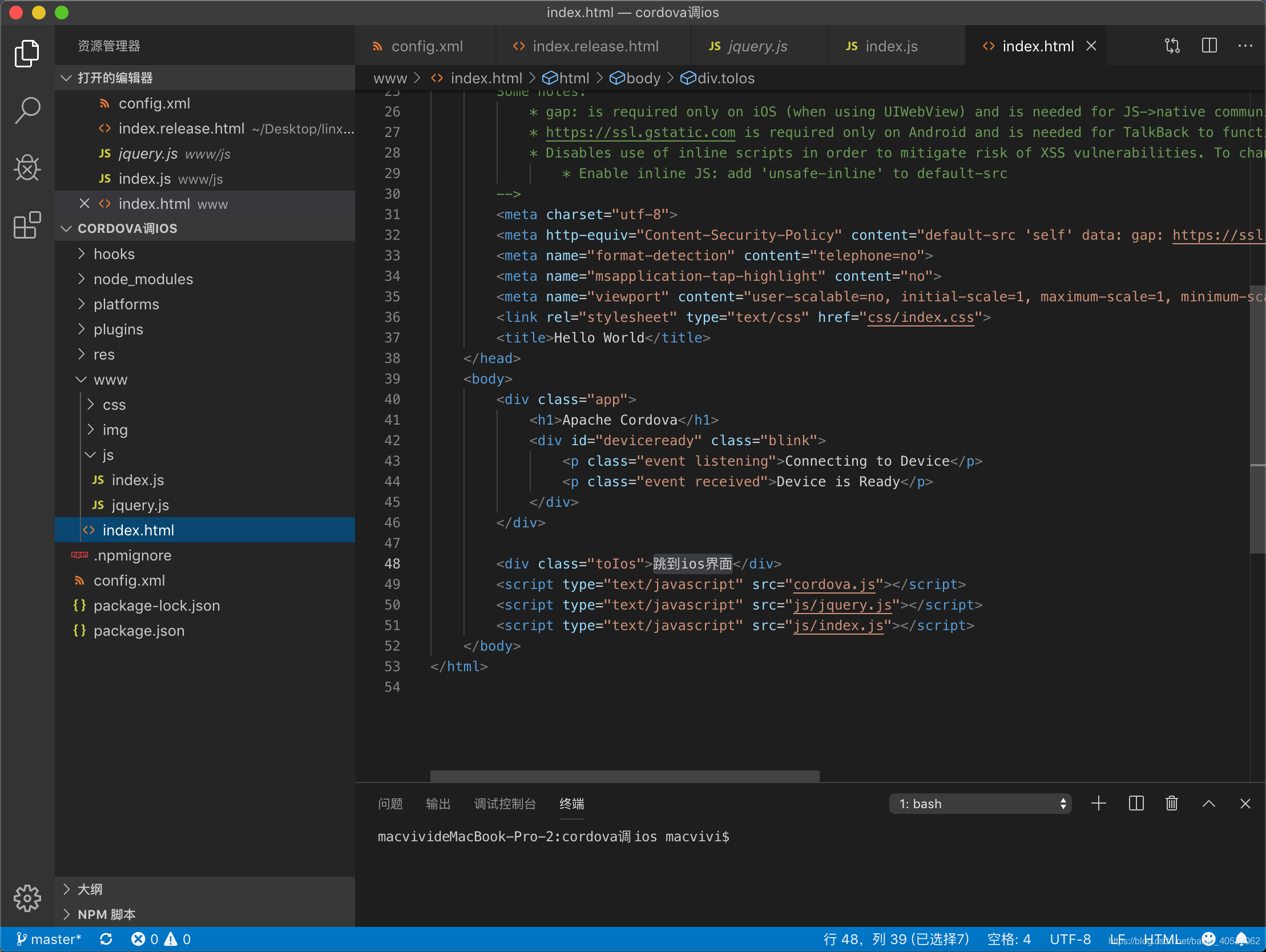Kill terminal with trash icon
Image resolution: width=1266 pixels, height=952 pixels.
(x=1172, y=803)
